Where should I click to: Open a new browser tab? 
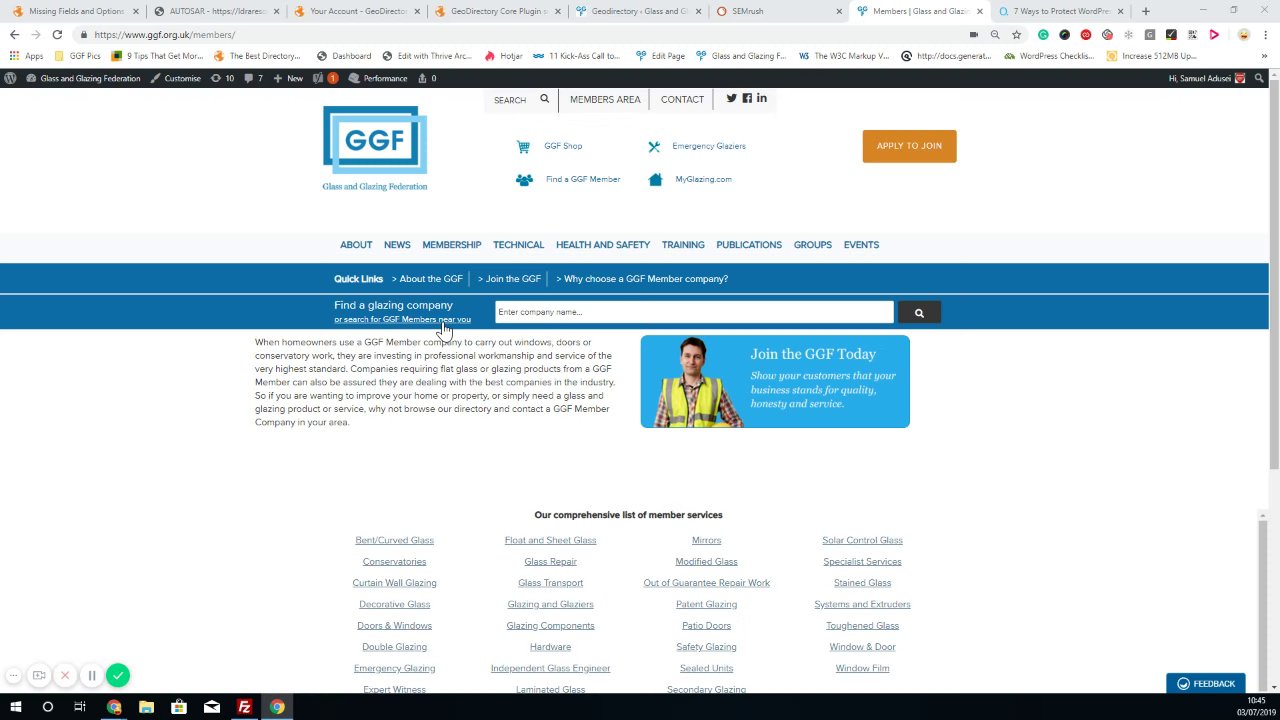click(1146, 11)
